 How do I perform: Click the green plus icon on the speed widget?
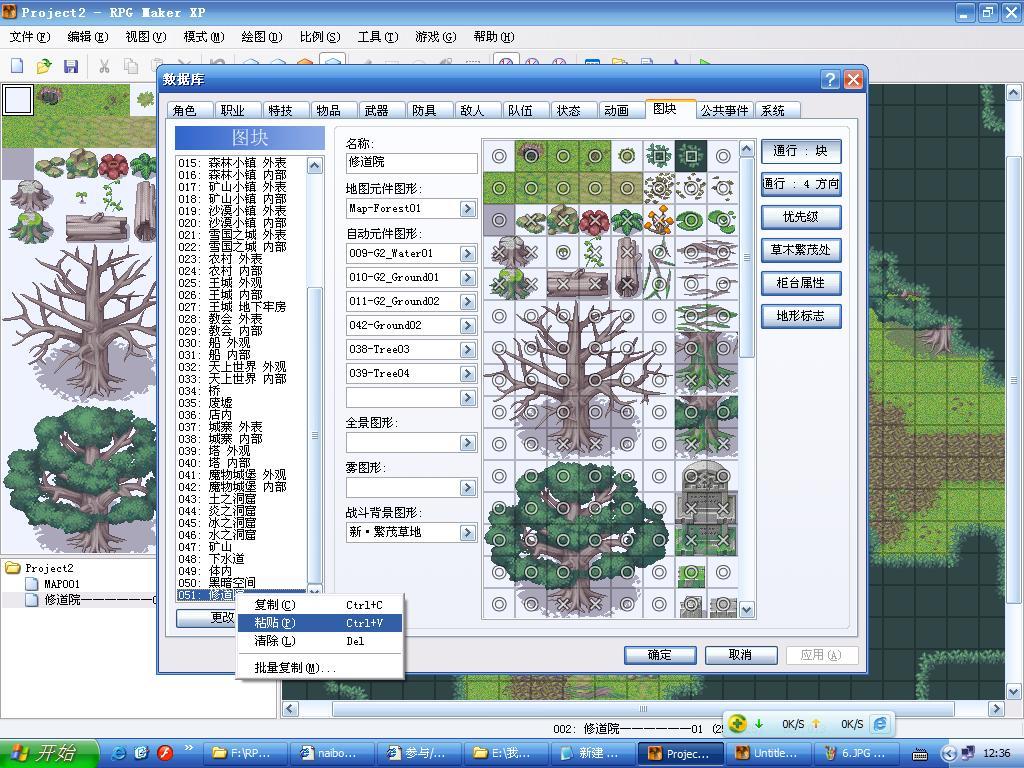pos(737,724)
